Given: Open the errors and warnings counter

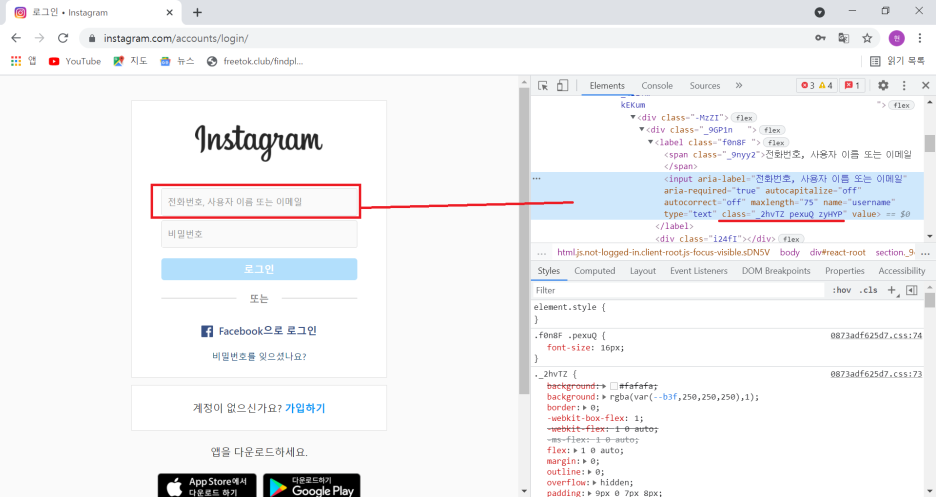Looking at the screenshot, I should (817, 85).
